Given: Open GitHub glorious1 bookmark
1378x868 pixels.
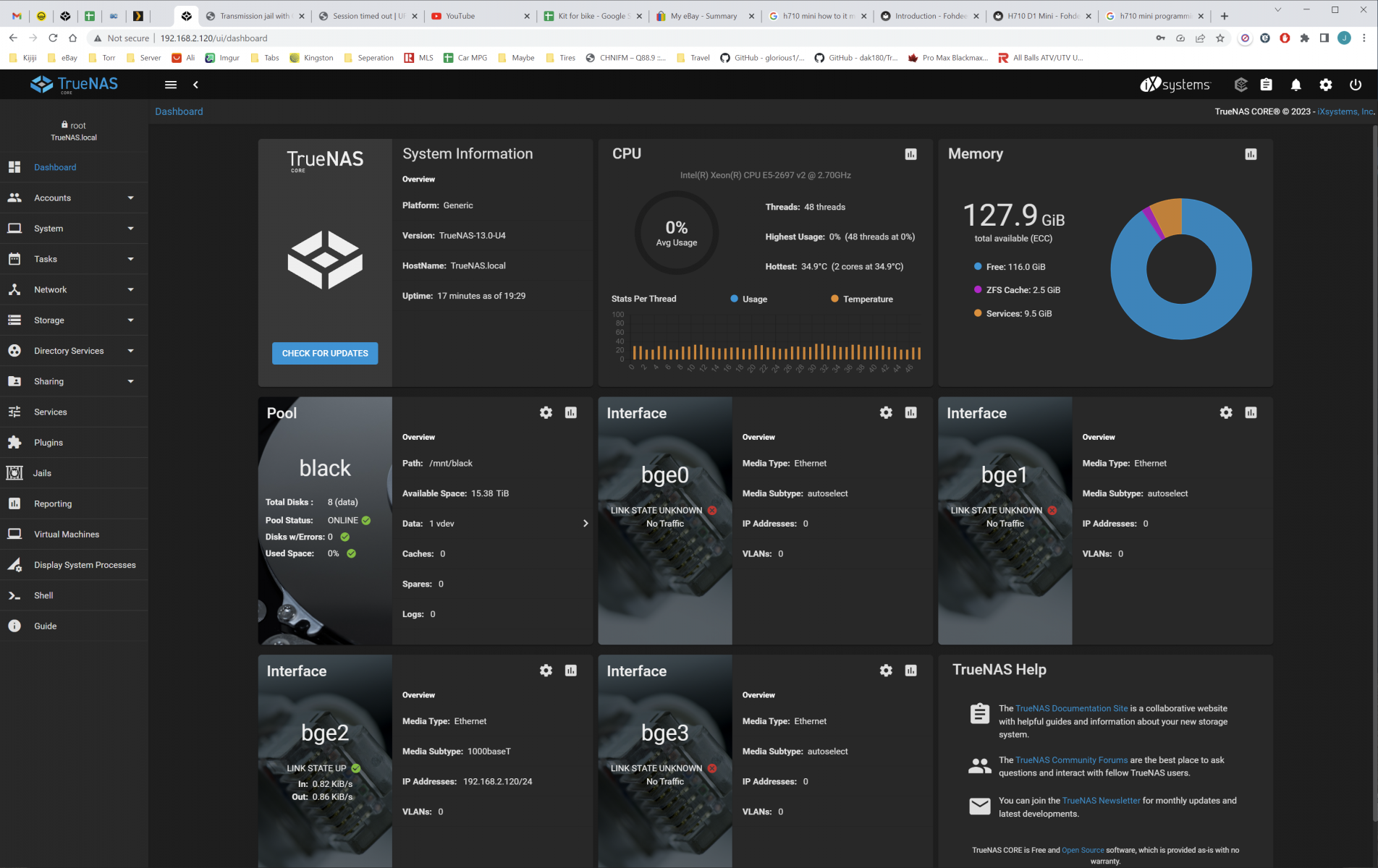Looking at the screenshot, I should (762, 58).
